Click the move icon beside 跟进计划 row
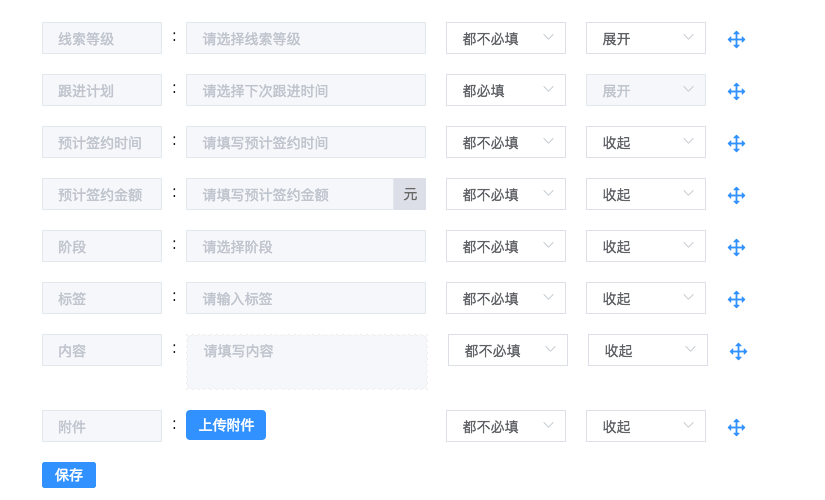 coord(736,92)
